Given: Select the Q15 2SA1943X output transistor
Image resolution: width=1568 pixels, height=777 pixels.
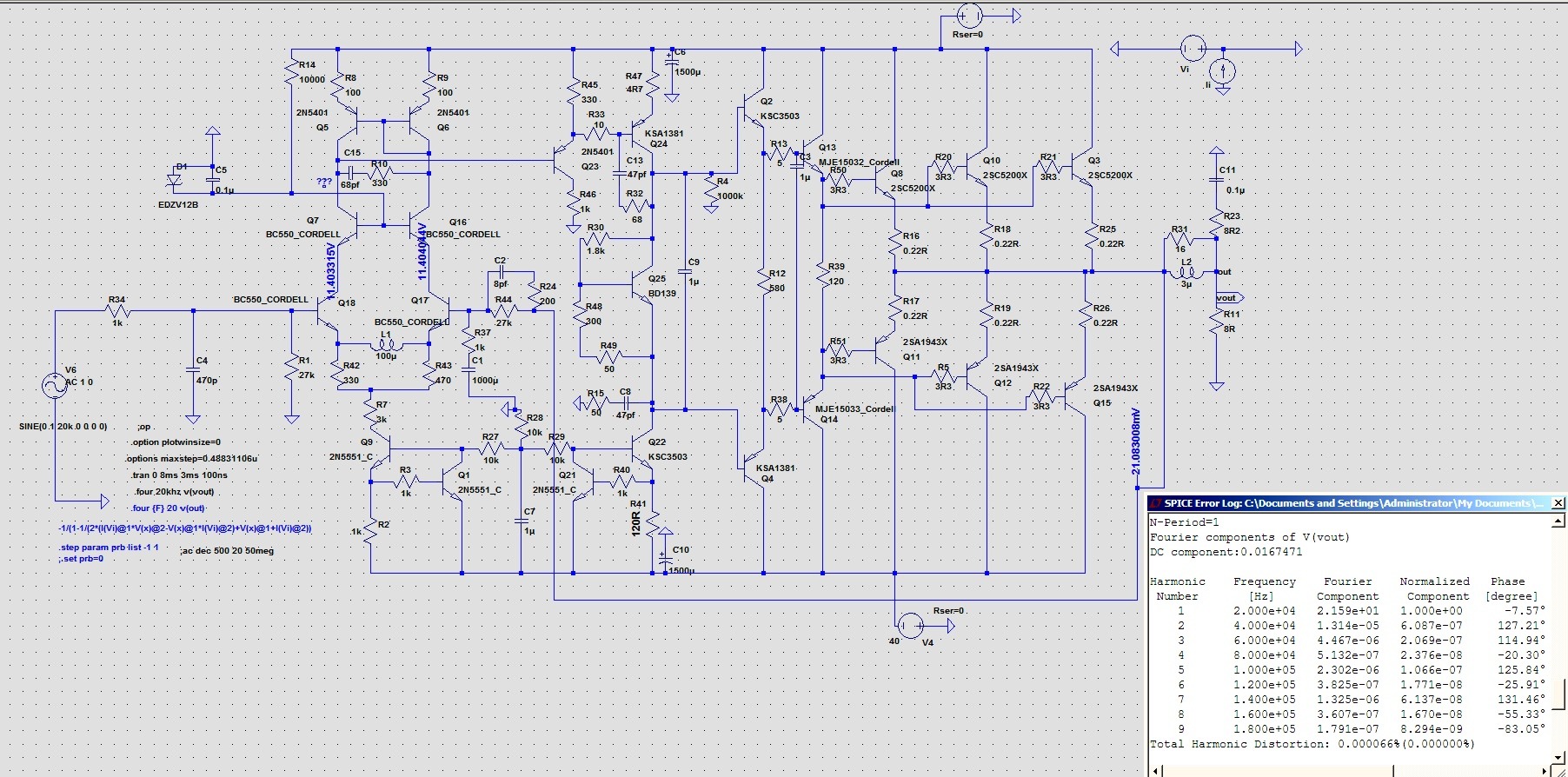Looking at the screenshot, I should [1074, 398].
